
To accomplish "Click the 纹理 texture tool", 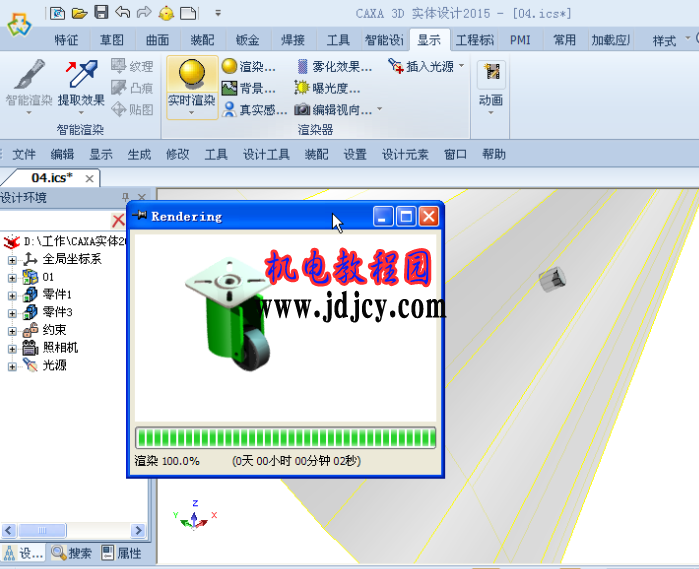I will coord(132,66).
